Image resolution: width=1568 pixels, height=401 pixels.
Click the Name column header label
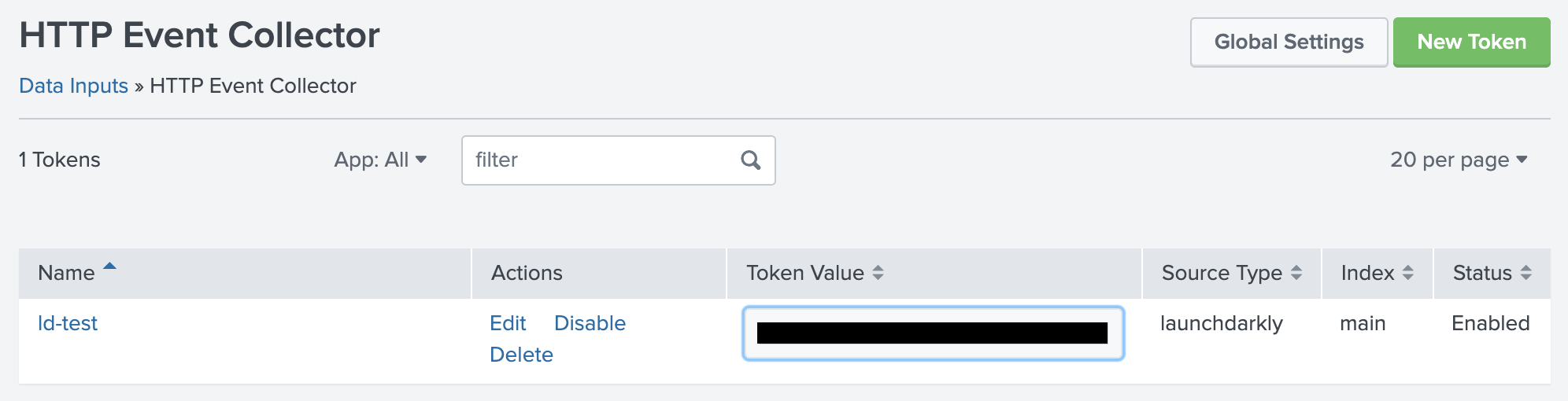click(66, 273)
